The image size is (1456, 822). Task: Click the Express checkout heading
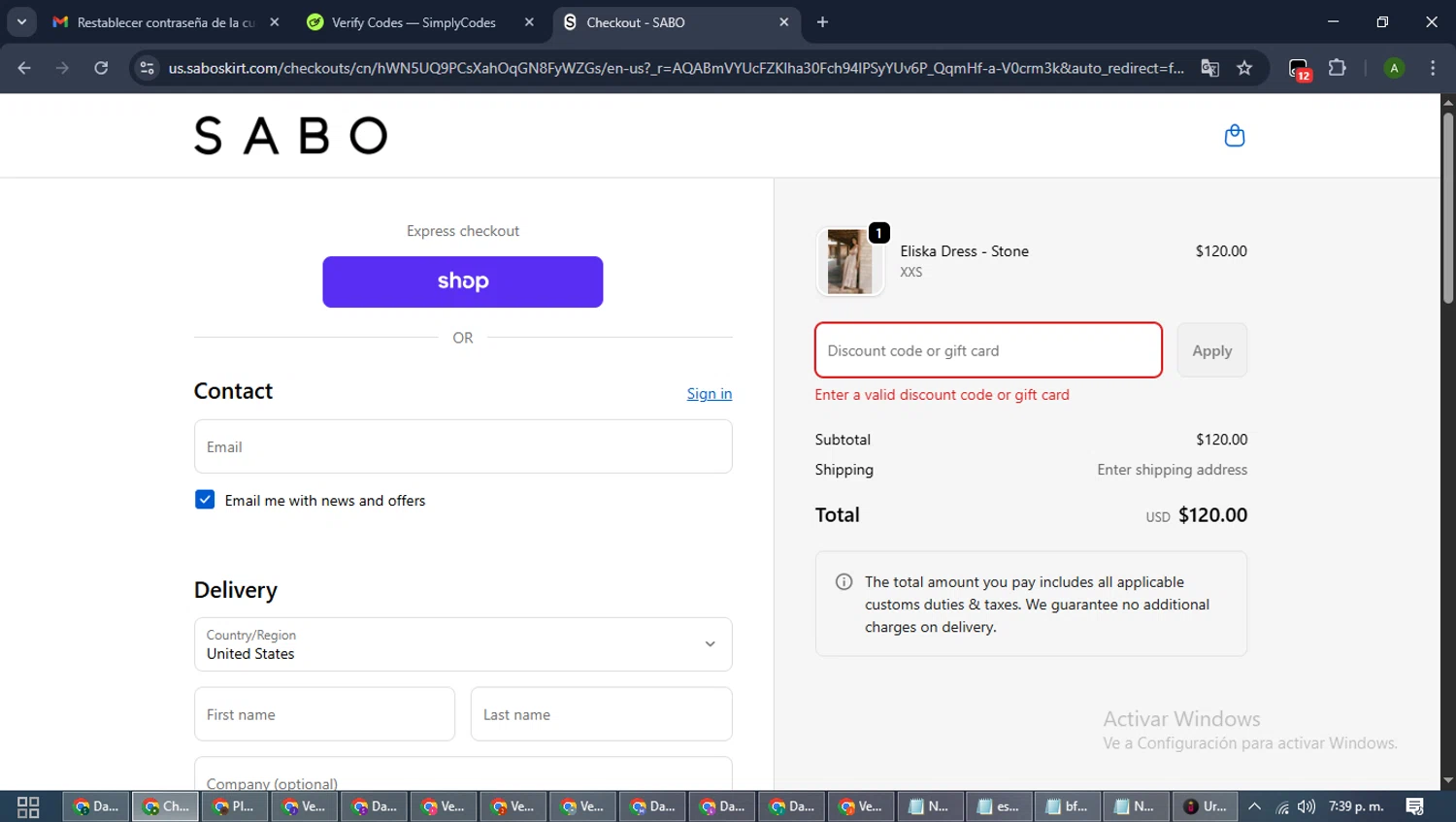click(463, 231)
